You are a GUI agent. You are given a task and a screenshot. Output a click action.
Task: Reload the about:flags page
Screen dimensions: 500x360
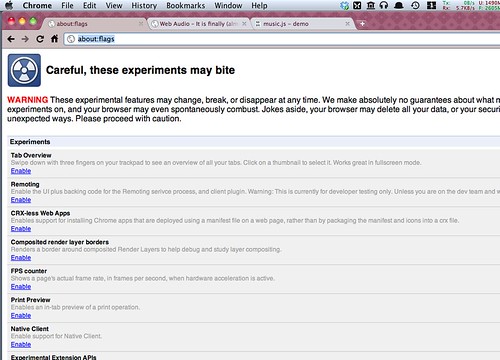pyautogui.click(x=40, y=39)
